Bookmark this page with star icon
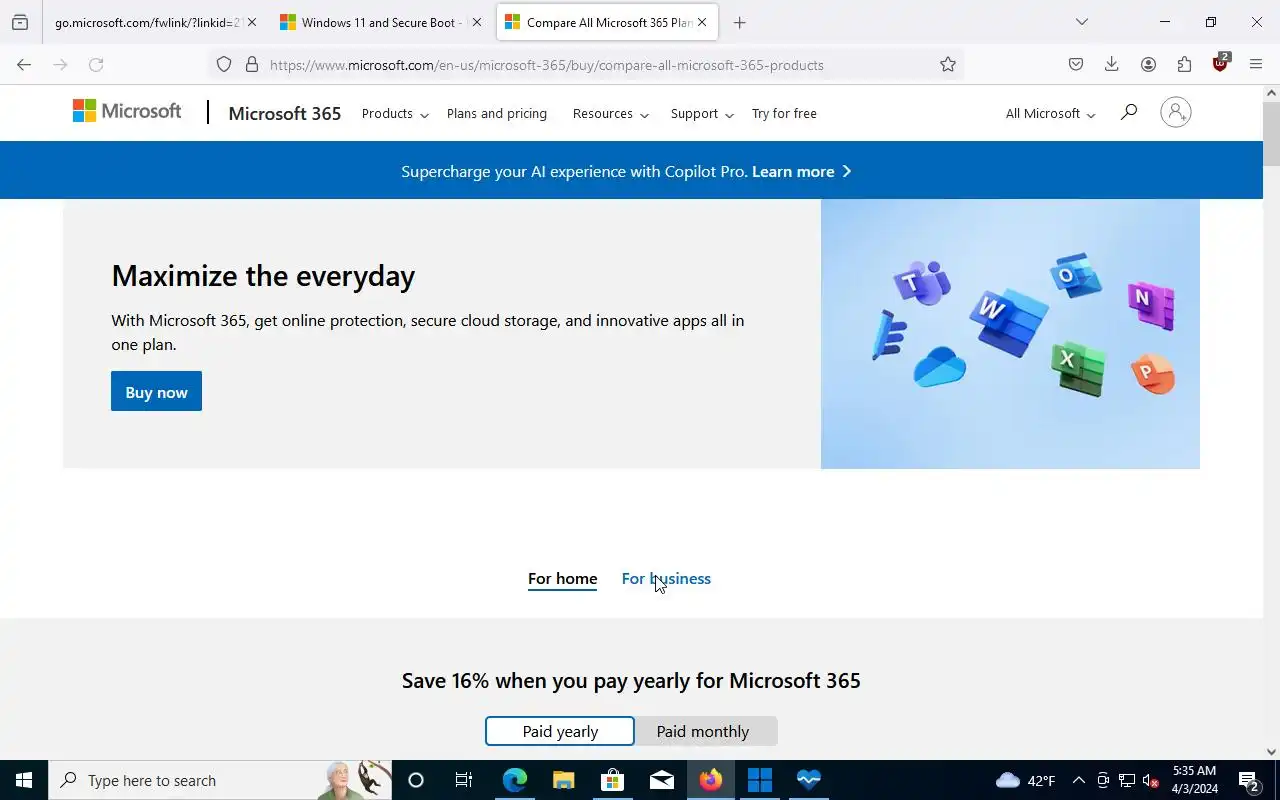 click(948, 65)
